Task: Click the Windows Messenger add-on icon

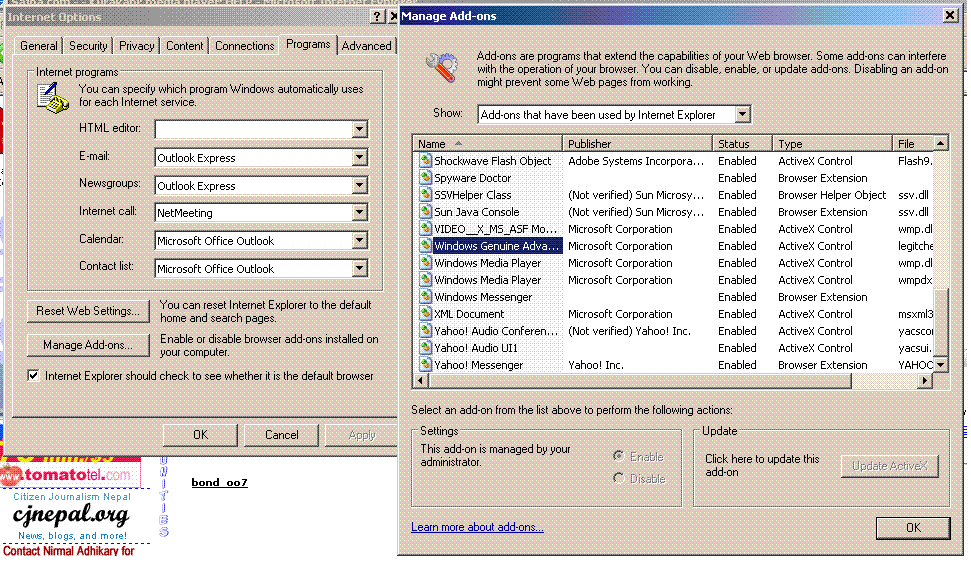Action: point(425,297)
